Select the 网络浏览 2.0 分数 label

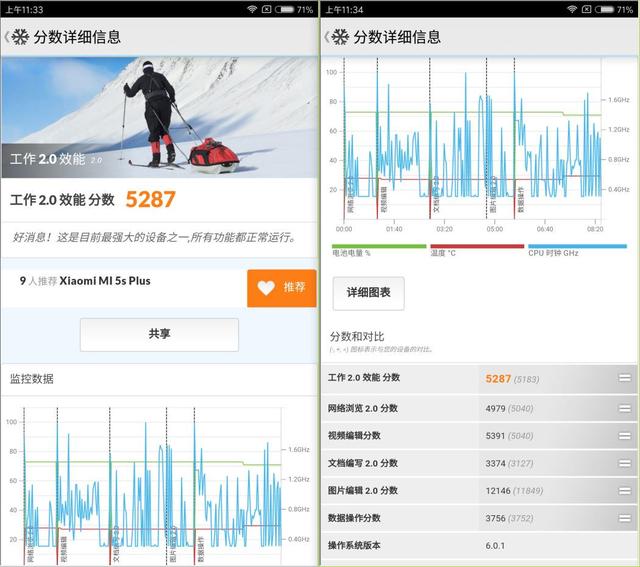[x=363, y=408]
